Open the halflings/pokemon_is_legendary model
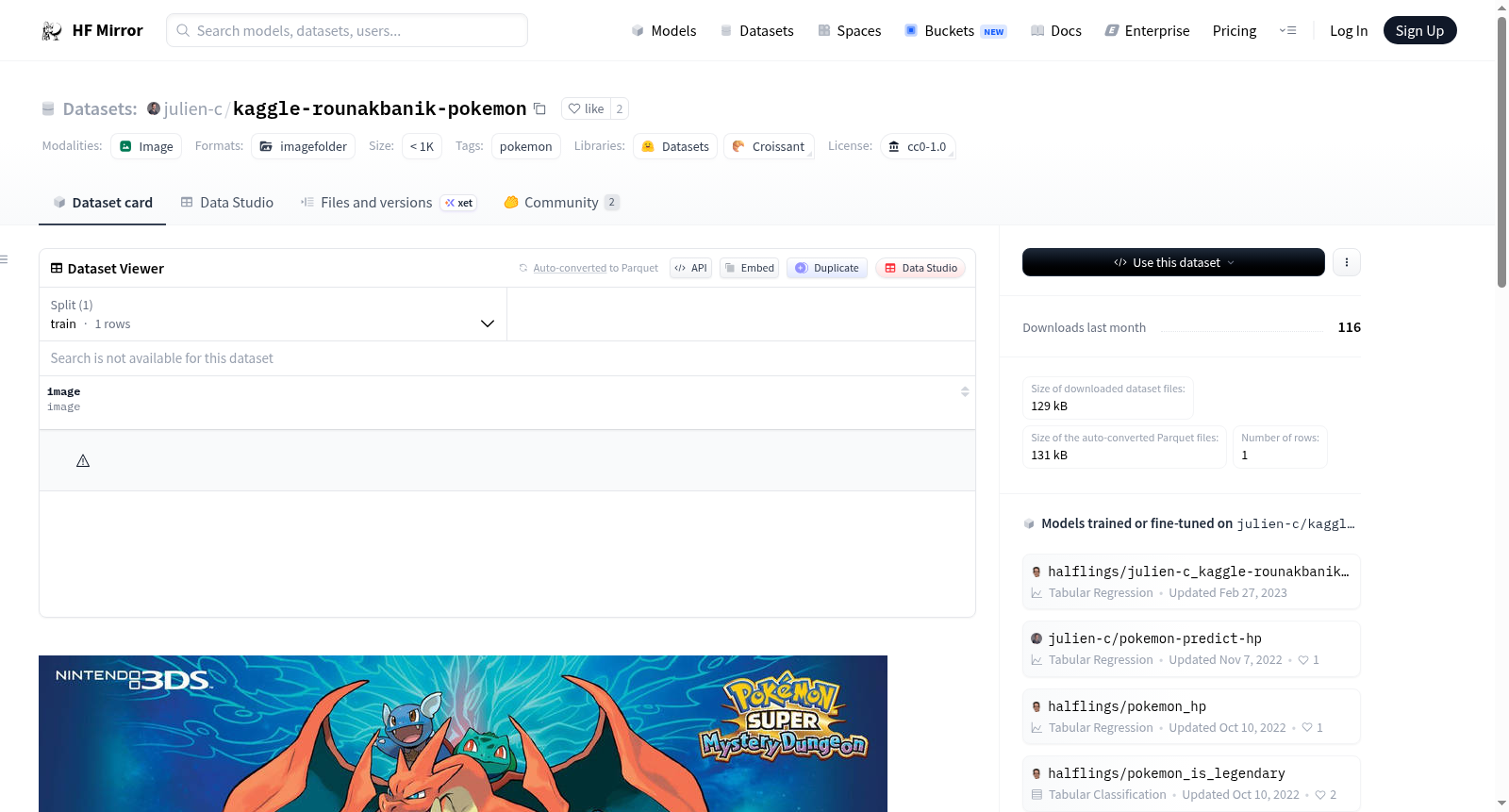Image resolution: width=1509 pixels, height=812 pixels. pyautogui.click(x=1191, y=783)
